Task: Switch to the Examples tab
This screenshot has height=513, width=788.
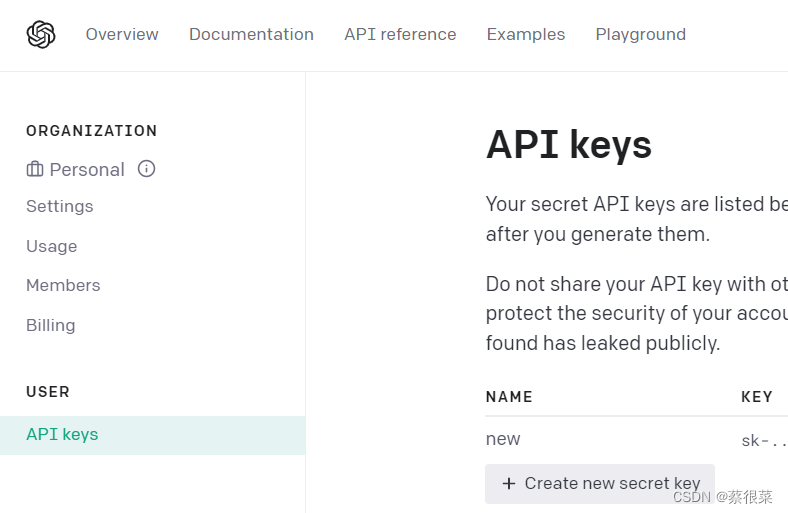Action: coord(526,35)
